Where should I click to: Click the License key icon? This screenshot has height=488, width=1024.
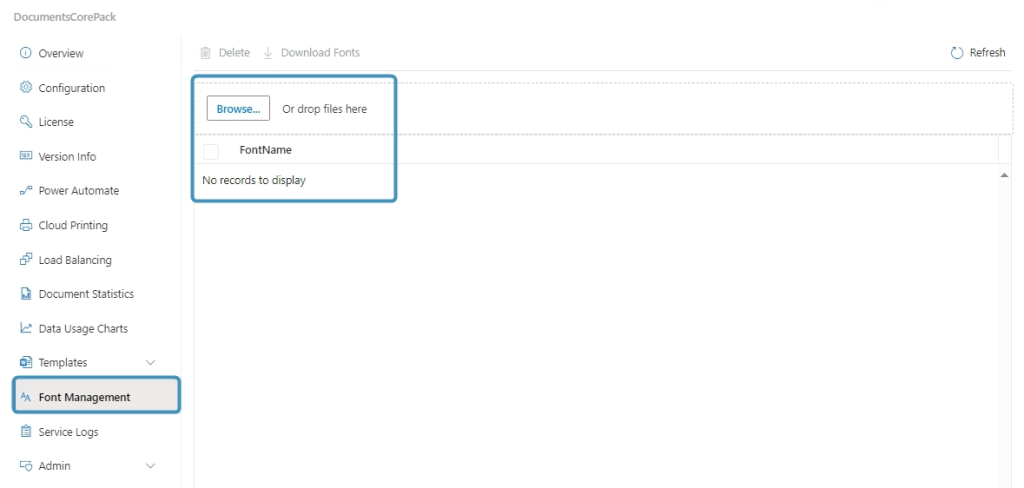point(25,122)
